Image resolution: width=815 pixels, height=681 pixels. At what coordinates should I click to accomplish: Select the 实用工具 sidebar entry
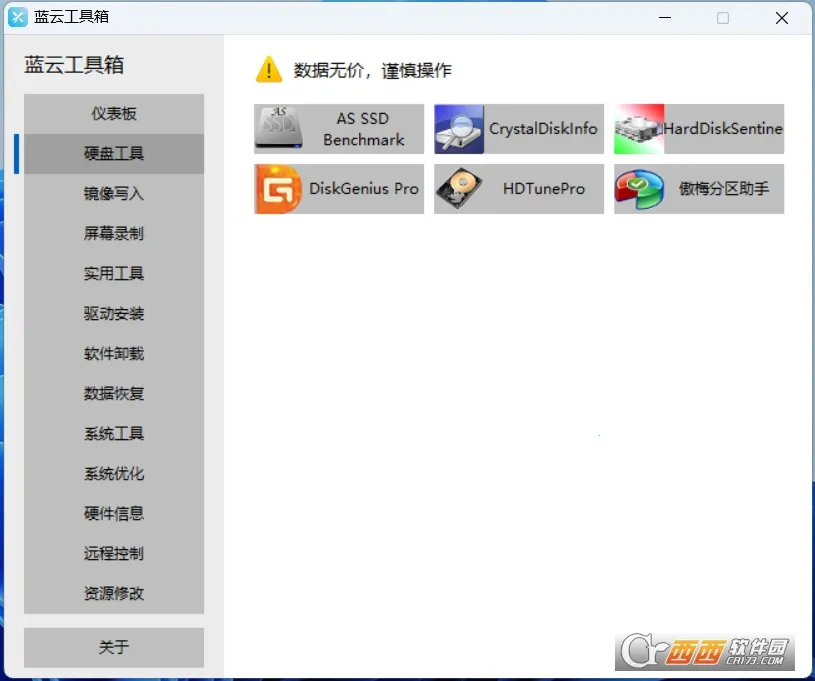[x=113, y=274]
